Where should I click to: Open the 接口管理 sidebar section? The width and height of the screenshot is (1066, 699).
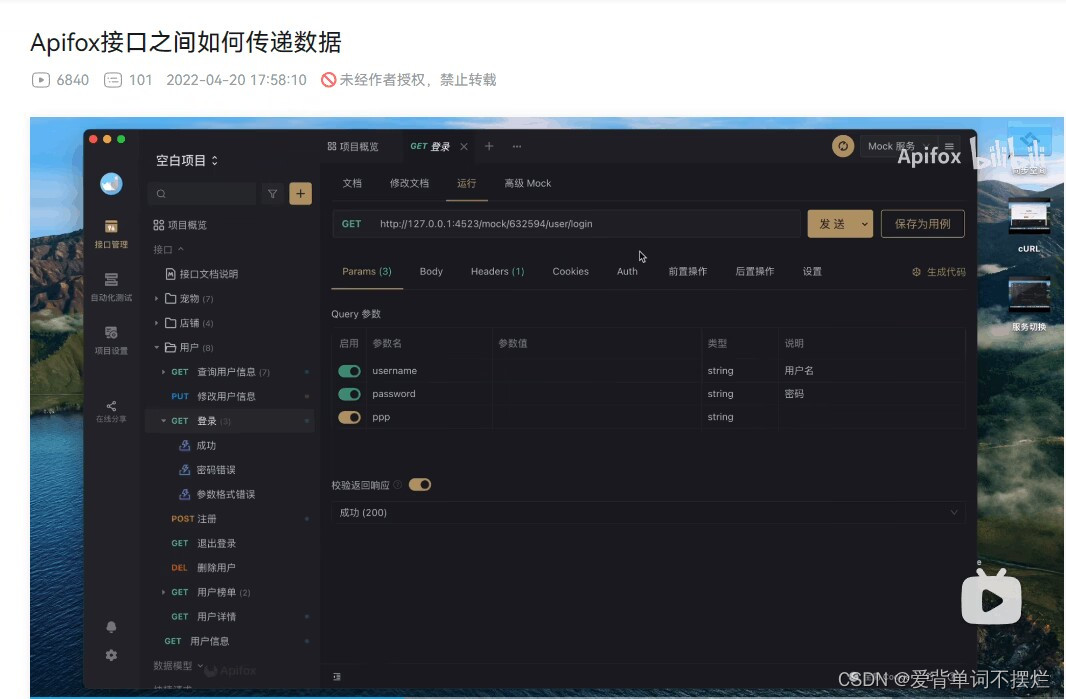pyautogui.click(x=111, y=233)
